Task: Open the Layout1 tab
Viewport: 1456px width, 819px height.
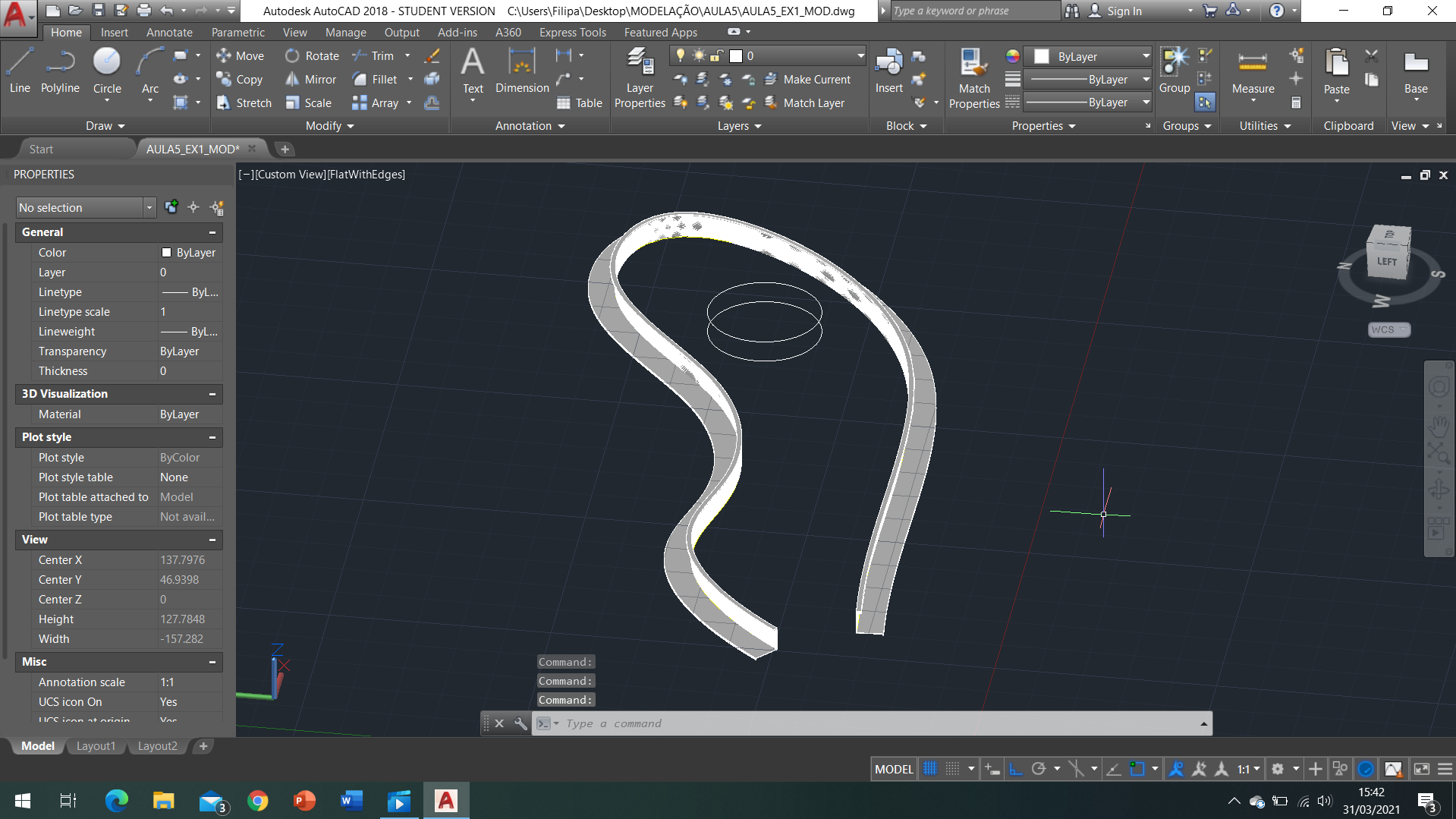Action: tap(96, 746)
